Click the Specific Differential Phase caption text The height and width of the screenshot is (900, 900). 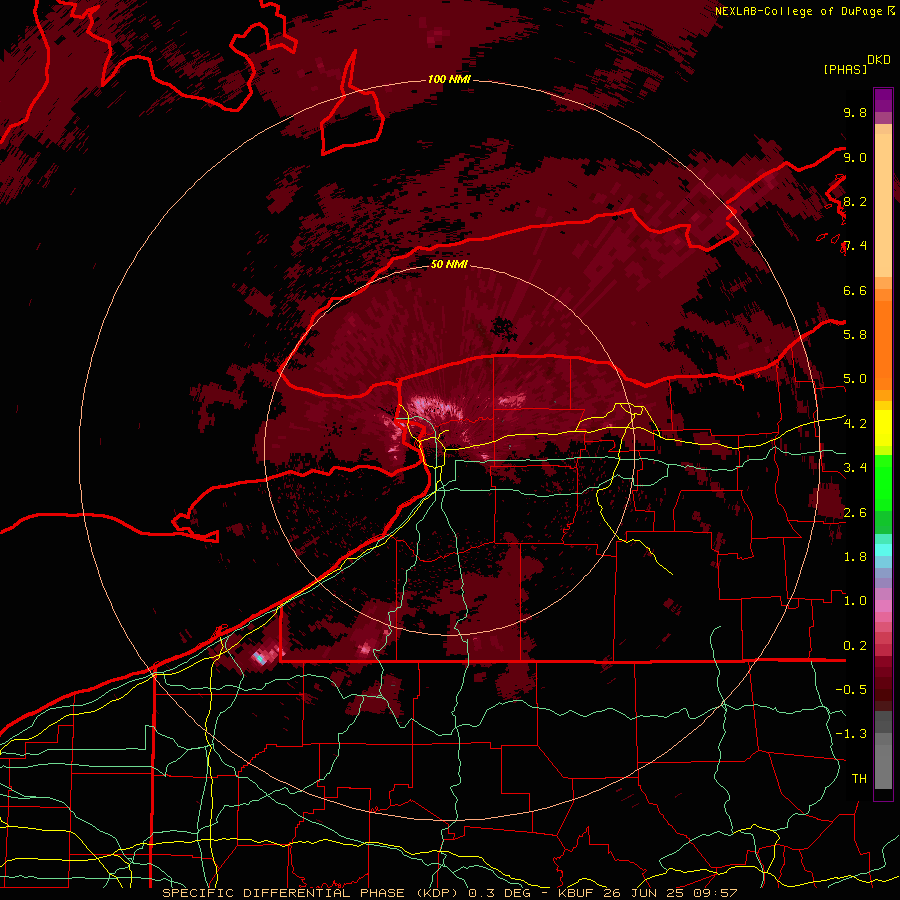[449, 893]
